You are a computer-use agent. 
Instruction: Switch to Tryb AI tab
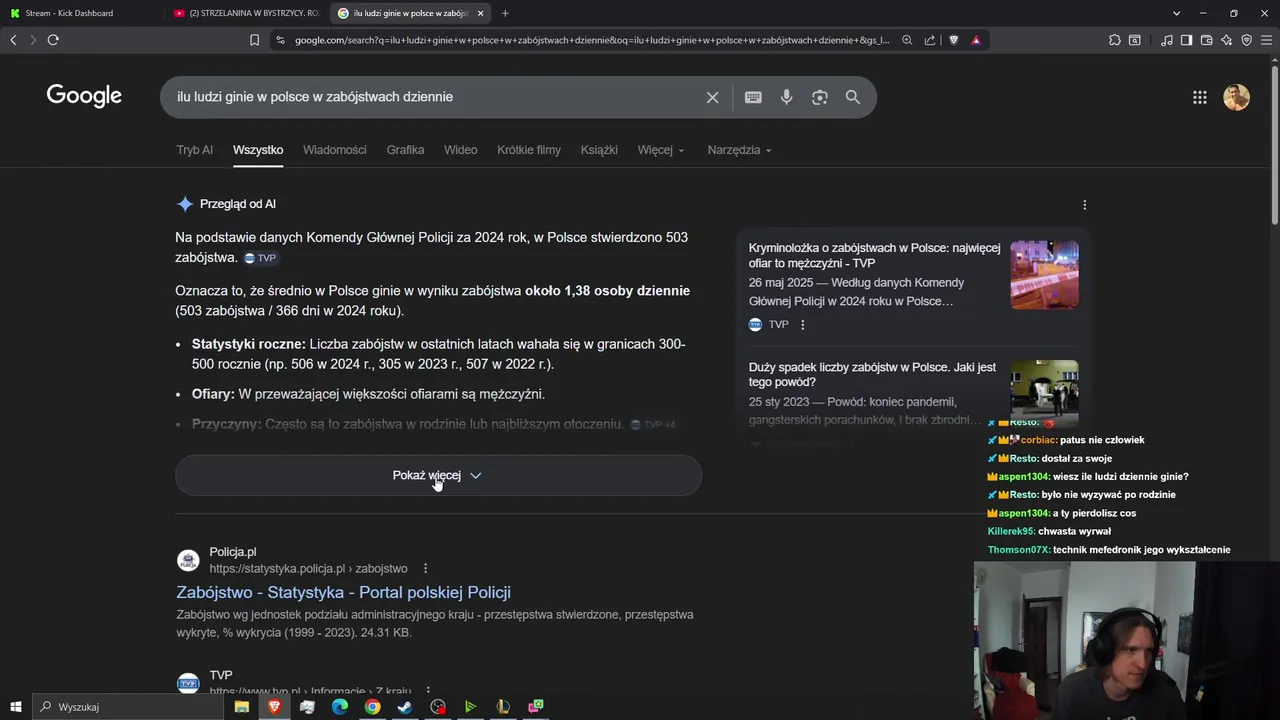(x=194, y=150)
